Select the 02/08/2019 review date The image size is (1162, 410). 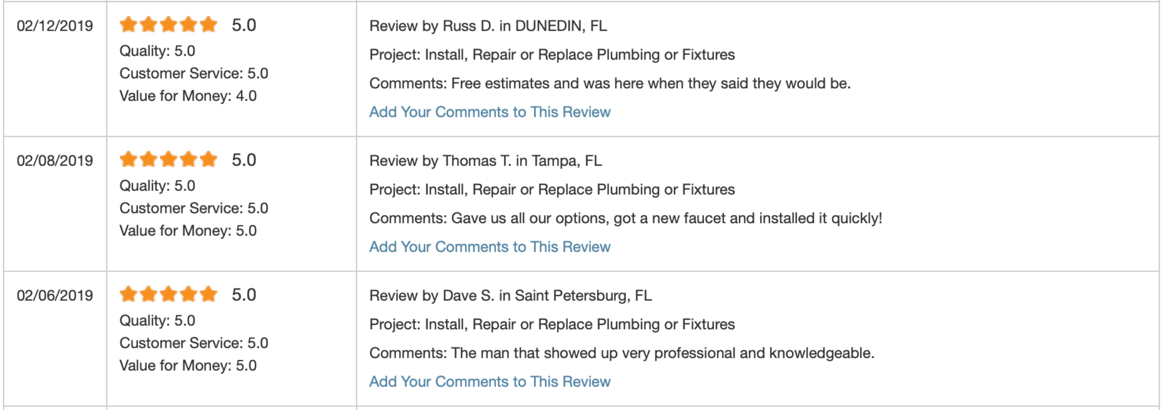pyautogui.click(x=55, y=161)
